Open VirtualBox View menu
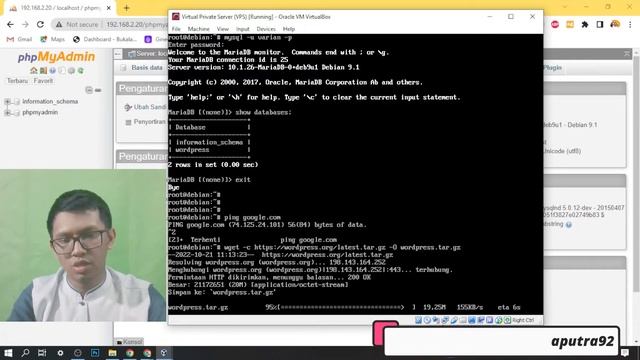 (x=222, y=29)
